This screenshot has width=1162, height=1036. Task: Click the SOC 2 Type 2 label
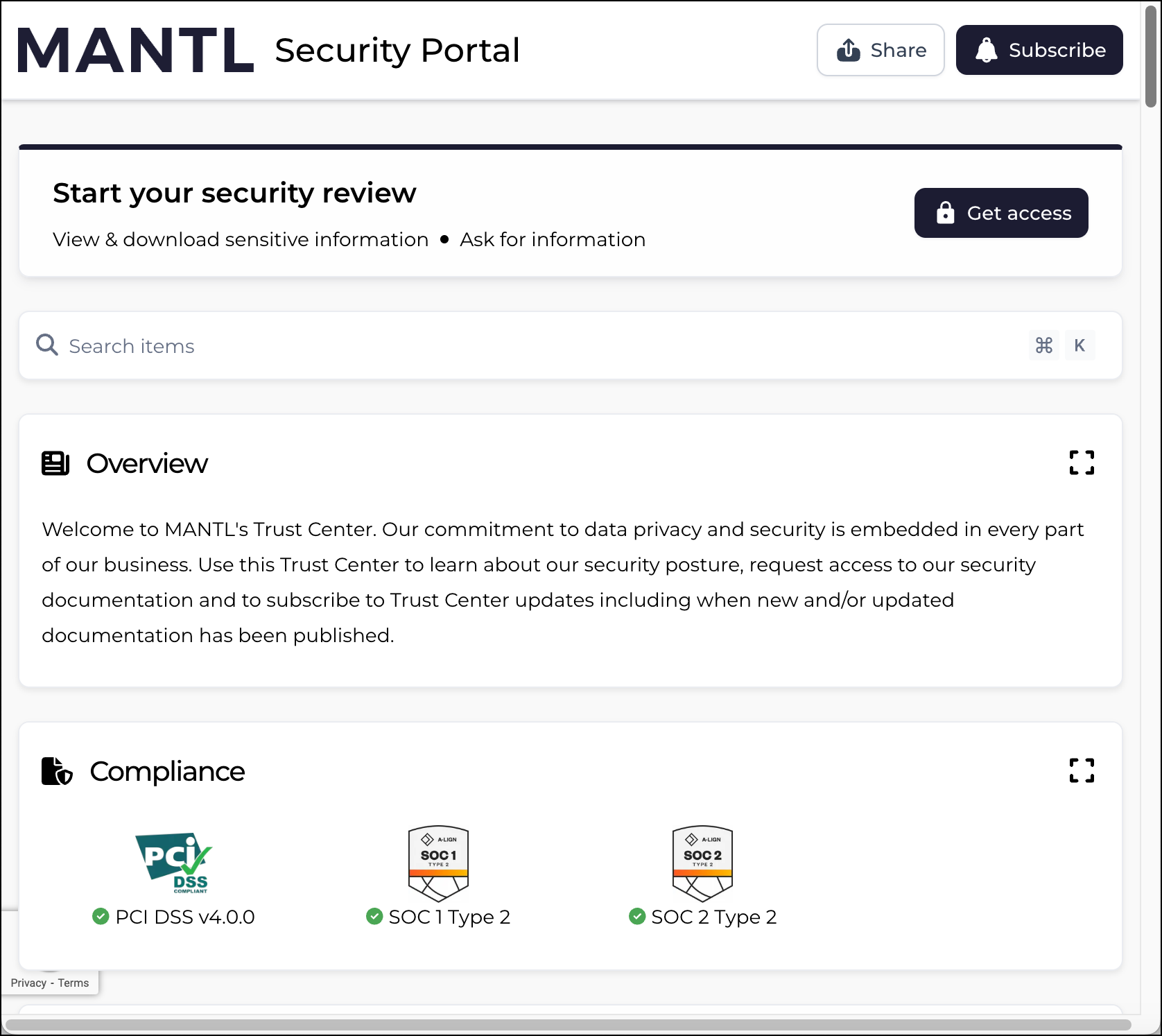[x=714, y=917]
